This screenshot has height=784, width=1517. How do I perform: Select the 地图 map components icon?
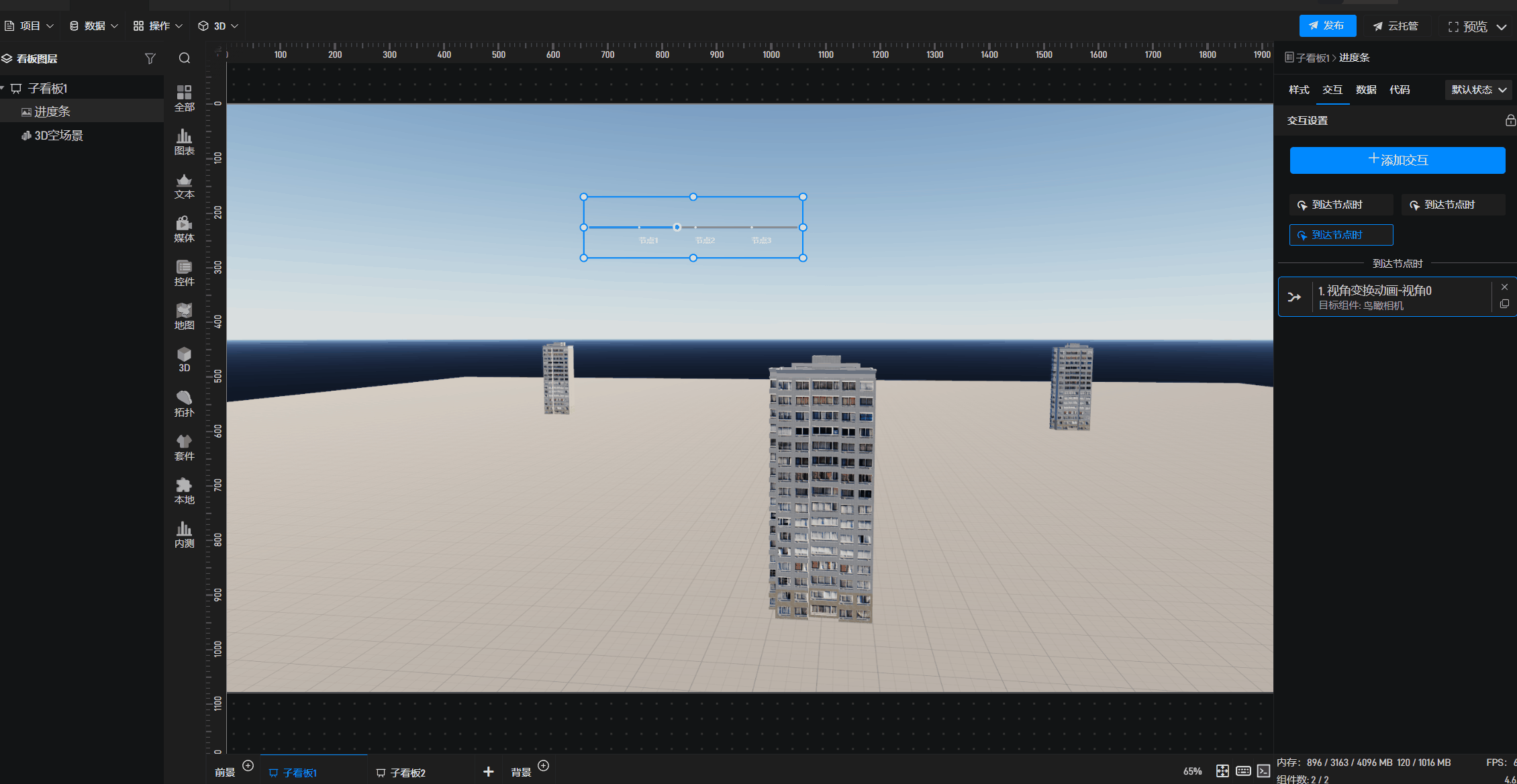[184, 316]
